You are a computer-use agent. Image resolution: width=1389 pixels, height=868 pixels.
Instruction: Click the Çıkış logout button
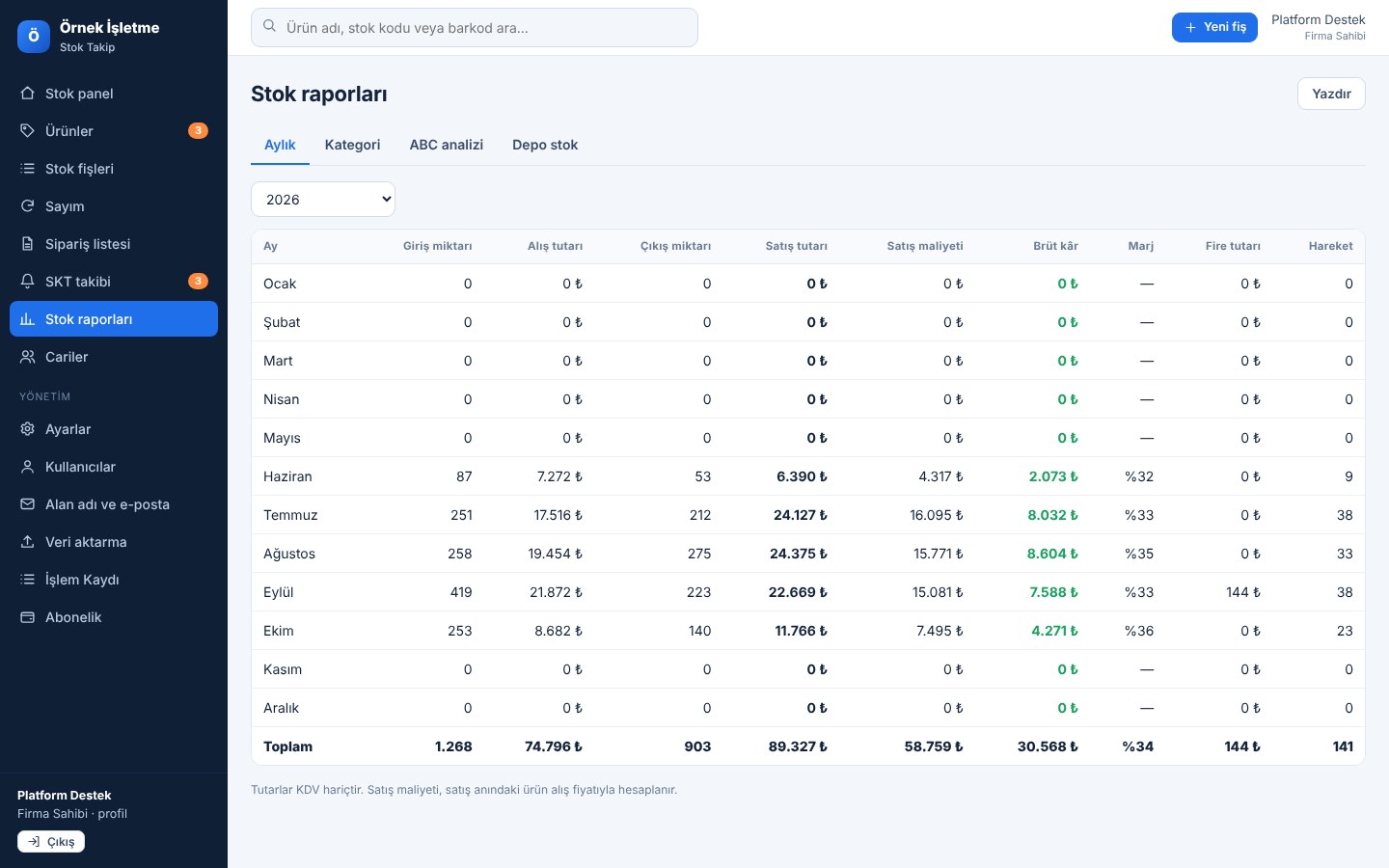51,842
